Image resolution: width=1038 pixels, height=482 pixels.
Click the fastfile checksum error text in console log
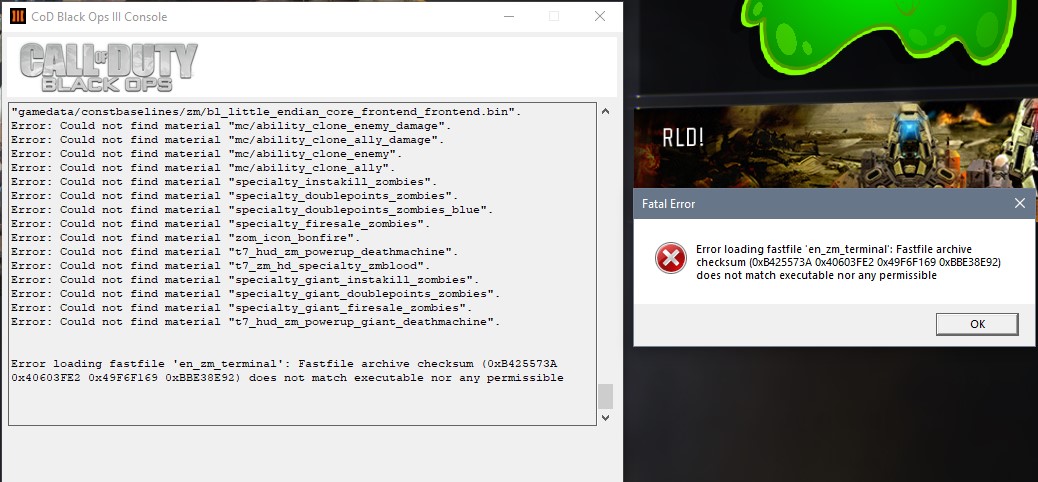[x=287, y=370]
